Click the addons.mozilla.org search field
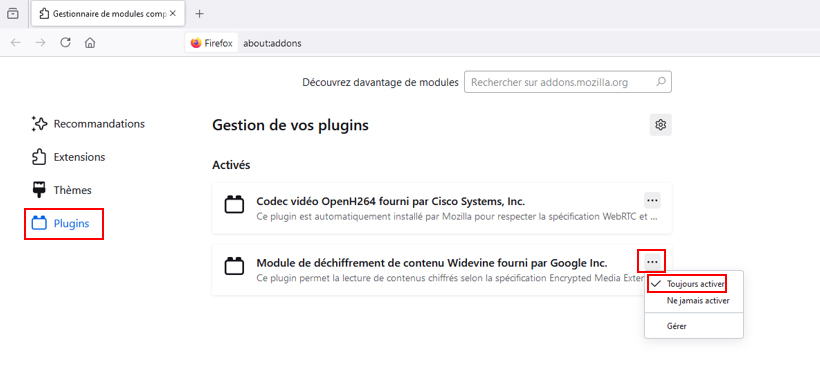This screenshot has width=820, height=382. [567, 82]
